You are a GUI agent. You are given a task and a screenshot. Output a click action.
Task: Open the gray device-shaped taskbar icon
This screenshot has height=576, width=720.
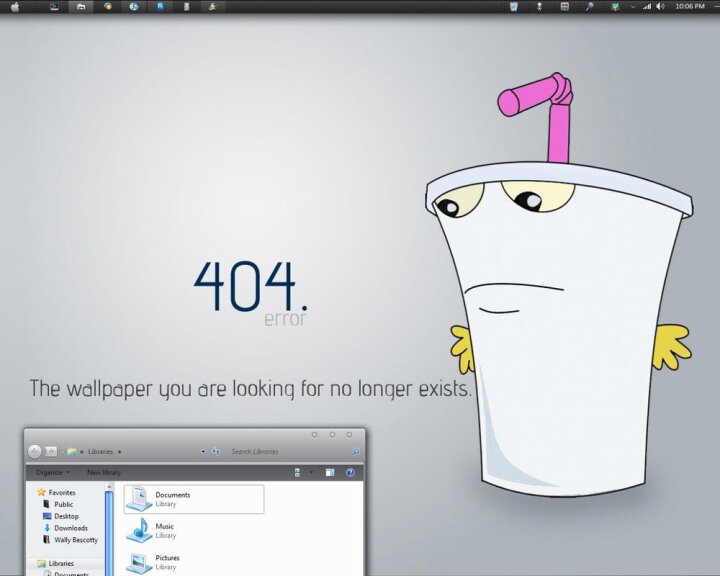pos(186,6)
